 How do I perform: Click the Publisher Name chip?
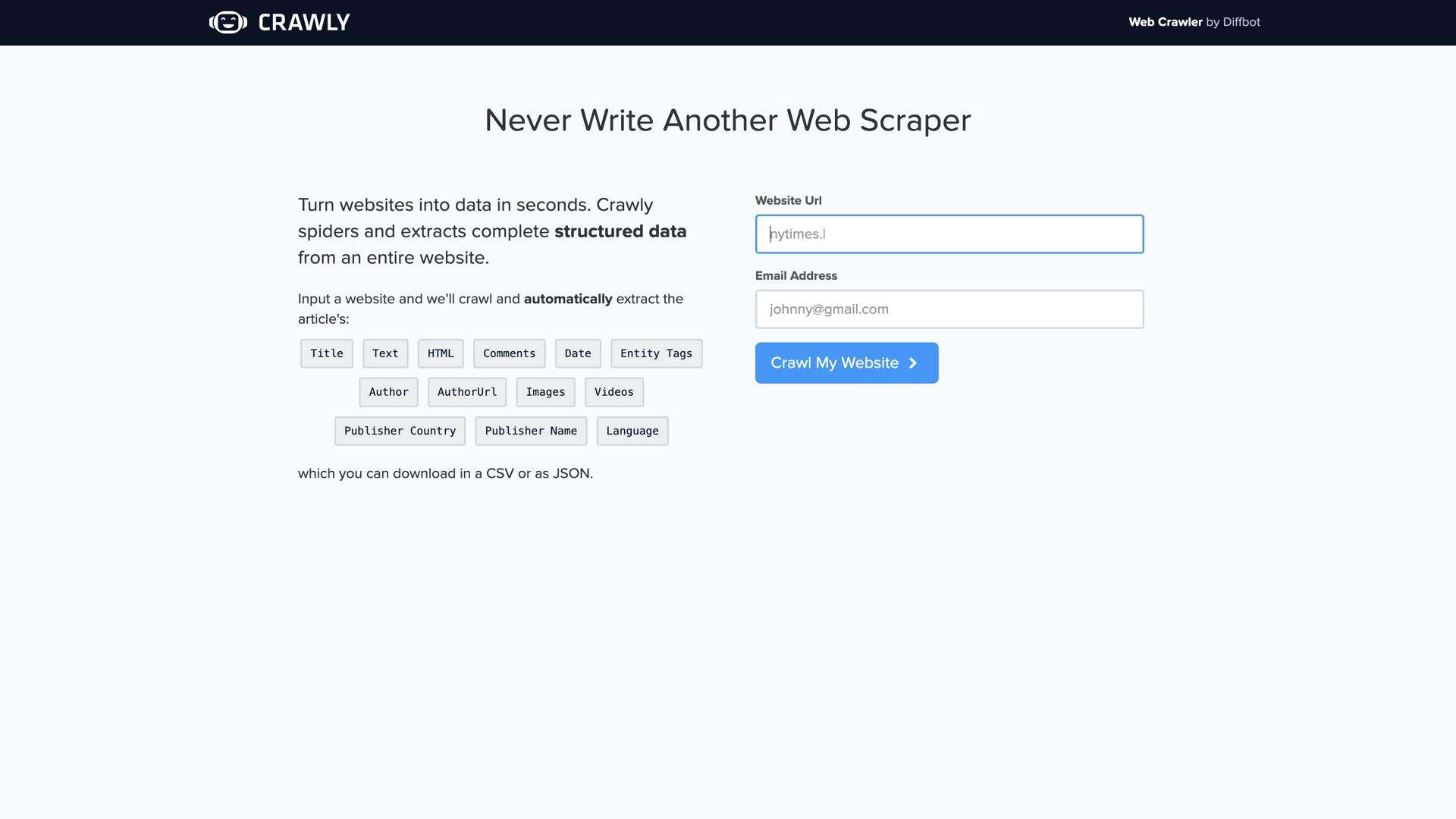(531, 431)
